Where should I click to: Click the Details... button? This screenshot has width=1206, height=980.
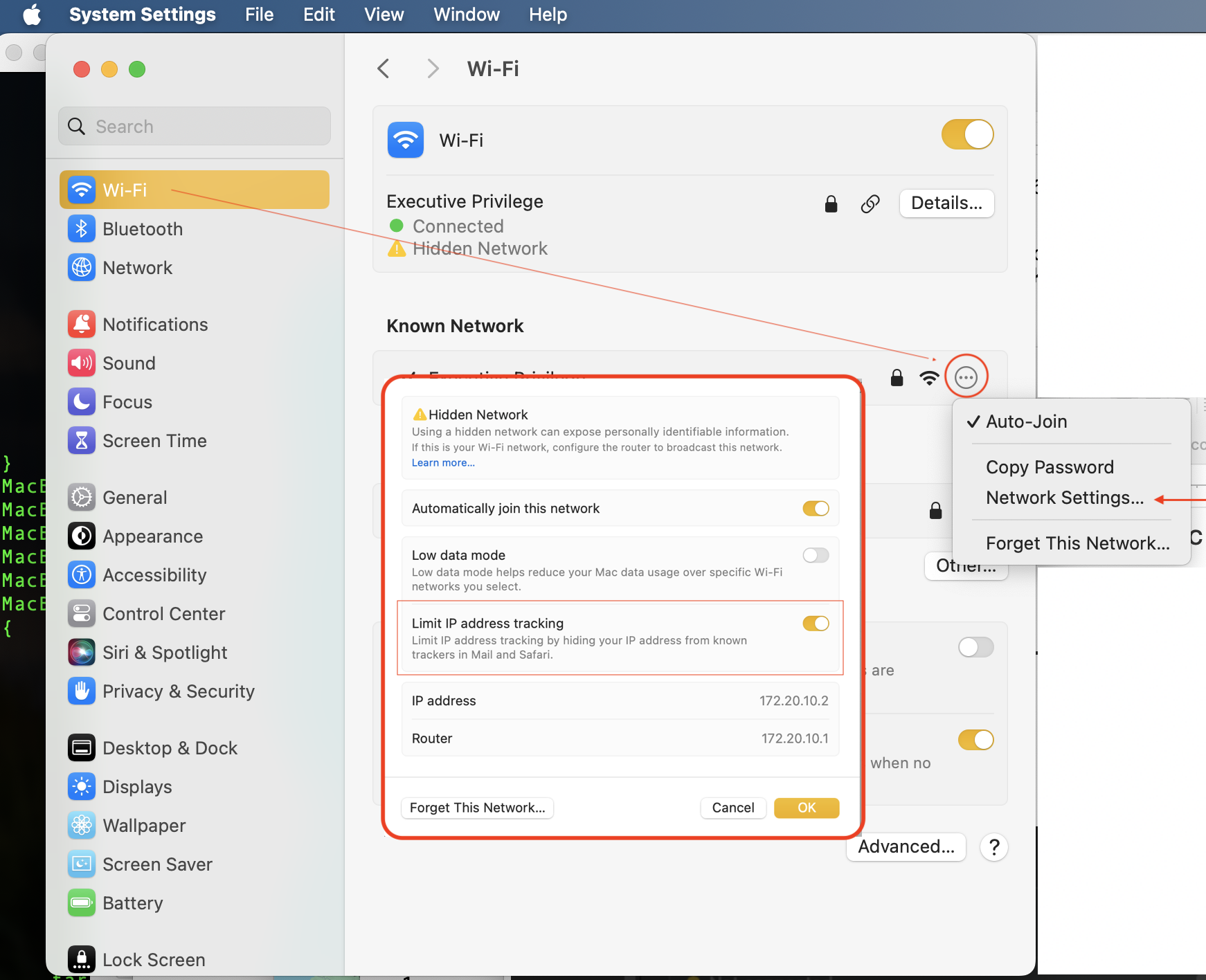[946, 203]
